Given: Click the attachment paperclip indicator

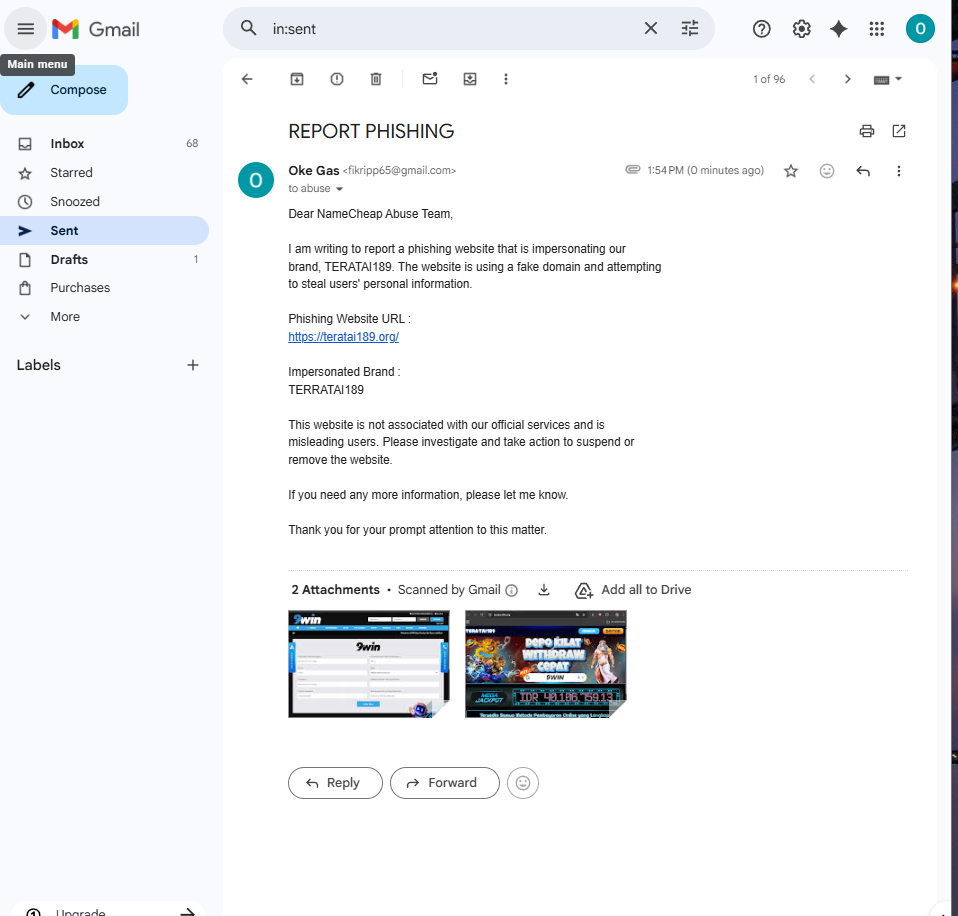Looking at the screenshot, I should point(632,169).
